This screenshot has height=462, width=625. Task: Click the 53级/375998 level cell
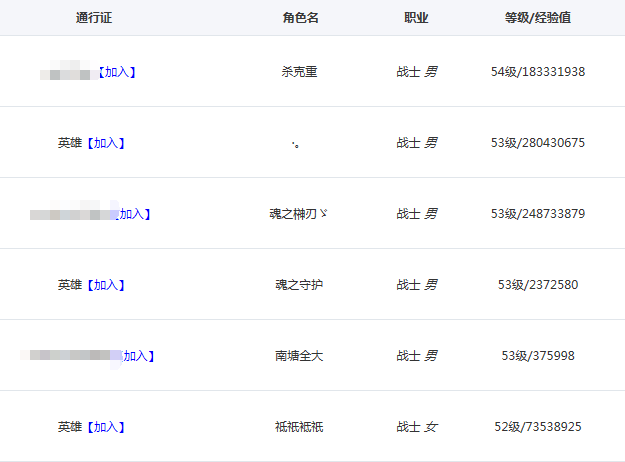click(538, 356)
